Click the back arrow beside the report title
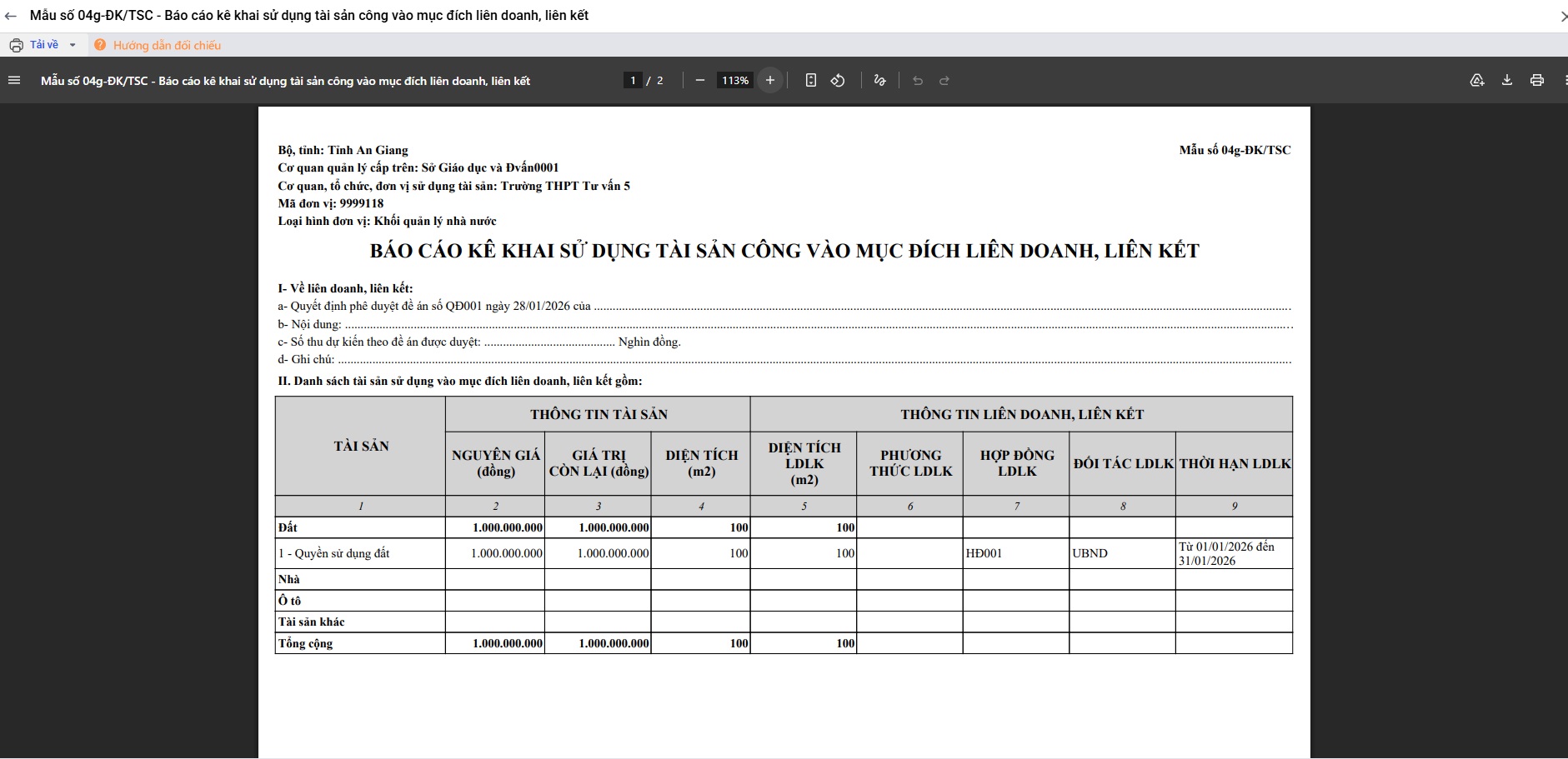Screen dimensions: 1568x759 tap(11, 16)
